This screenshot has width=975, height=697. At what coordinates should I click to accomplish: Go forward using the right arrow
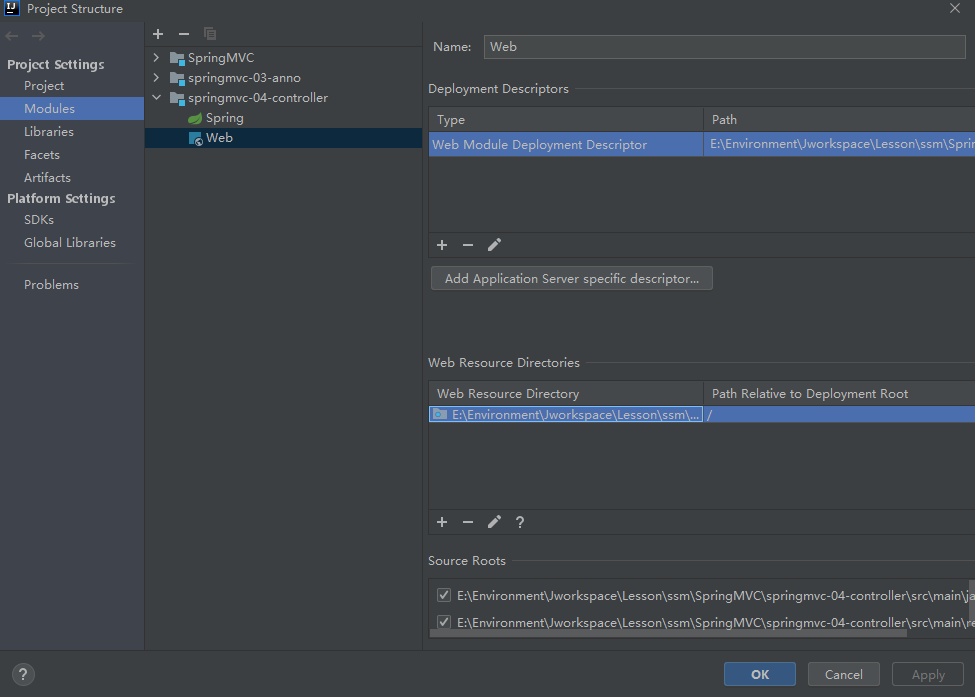pos(39,36)
